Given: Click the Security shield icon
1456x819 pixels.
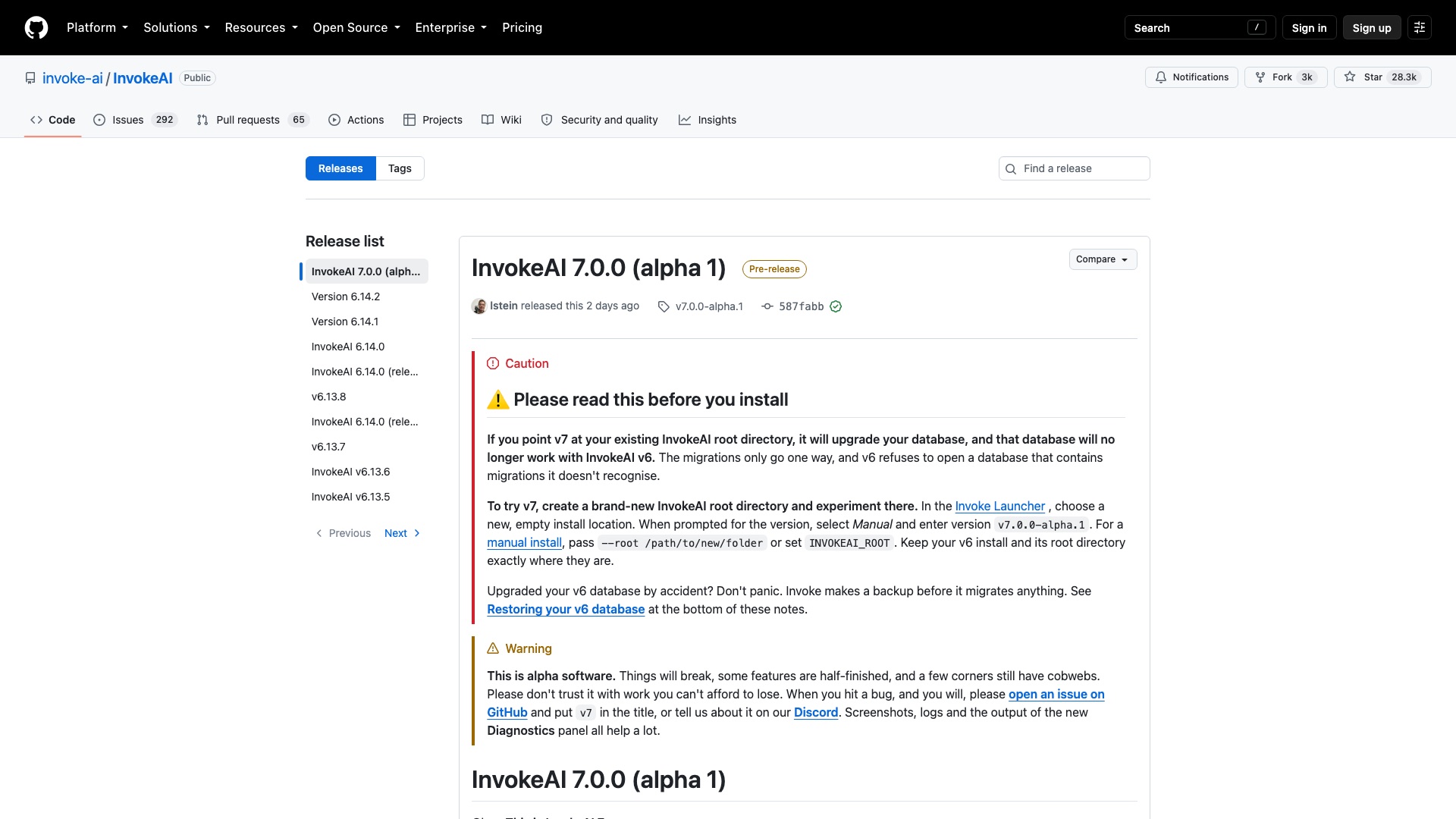Looking at the screenshot, I should point(547,120).
